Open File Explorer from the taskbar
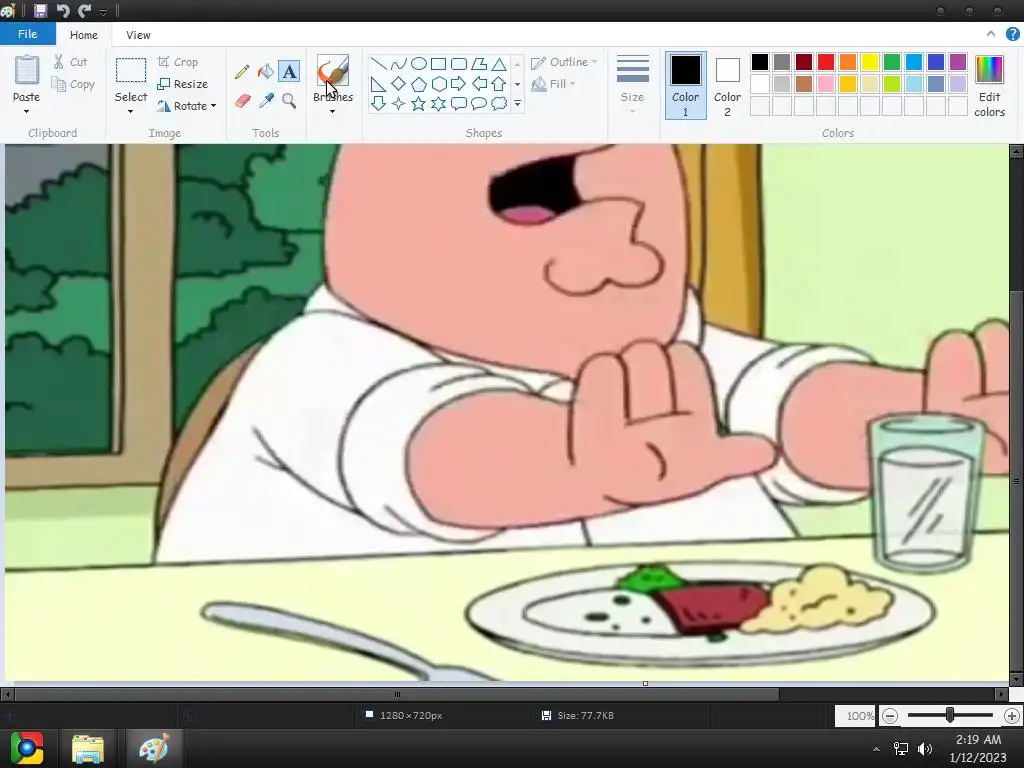This screenshot has width=1024, height=768. (x=88, y=748)
